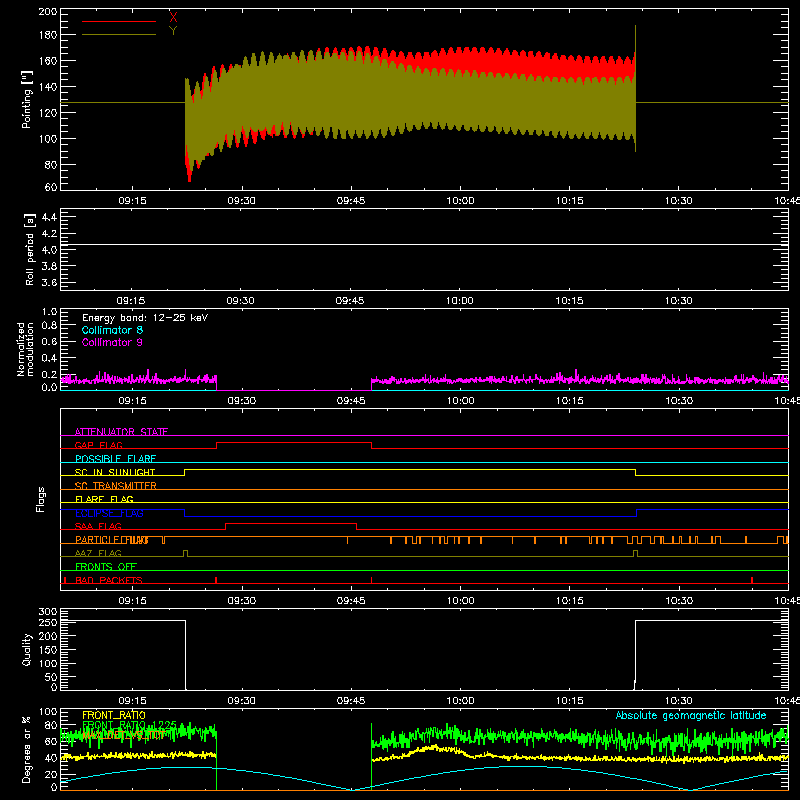The width and height of the screenshot is (800, 800).
Task: Click the Collimator 8 legend entry
Action: point(112,330)
